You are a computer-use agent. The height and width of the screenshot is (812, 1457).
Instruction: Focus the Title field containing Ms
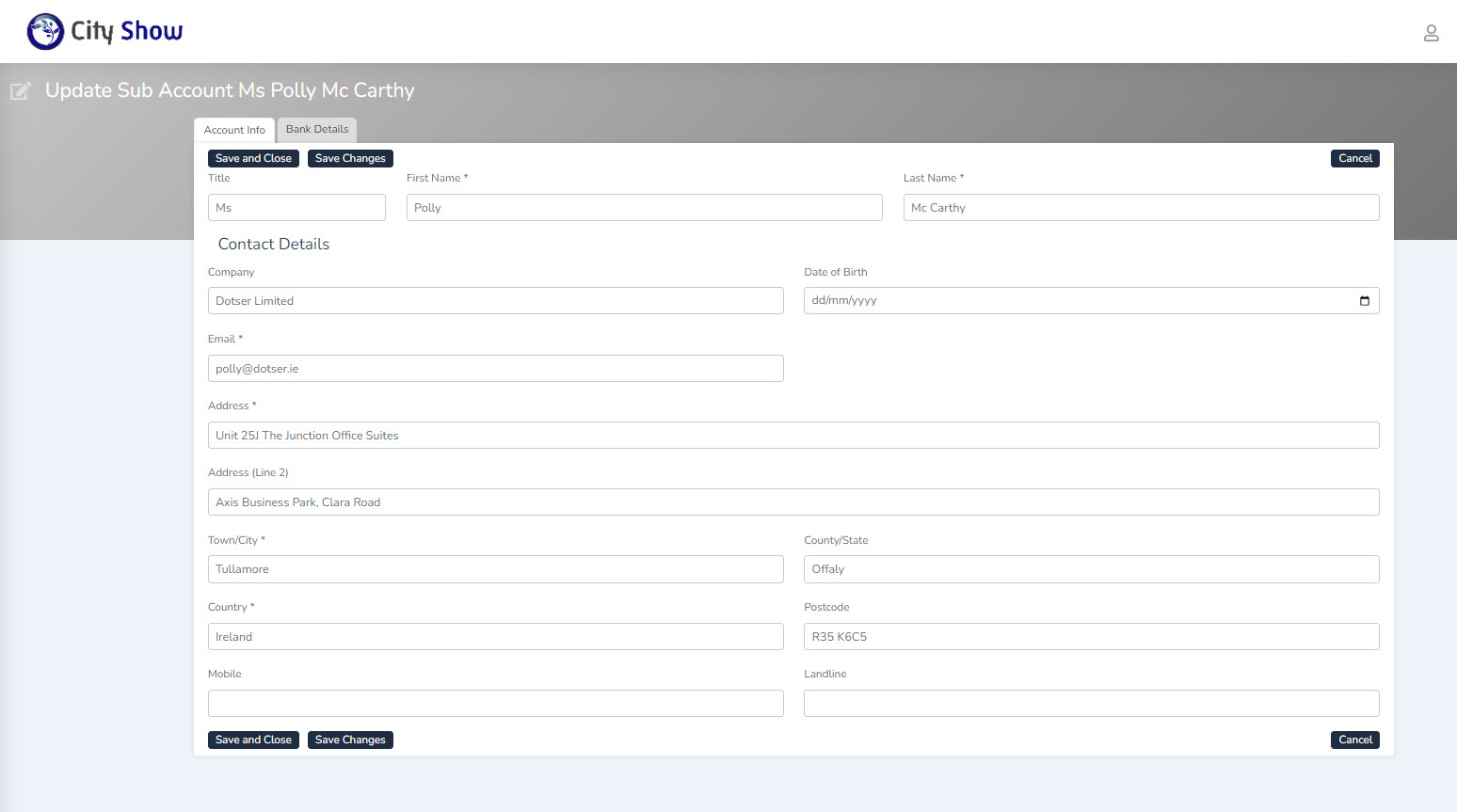[296, 208]
